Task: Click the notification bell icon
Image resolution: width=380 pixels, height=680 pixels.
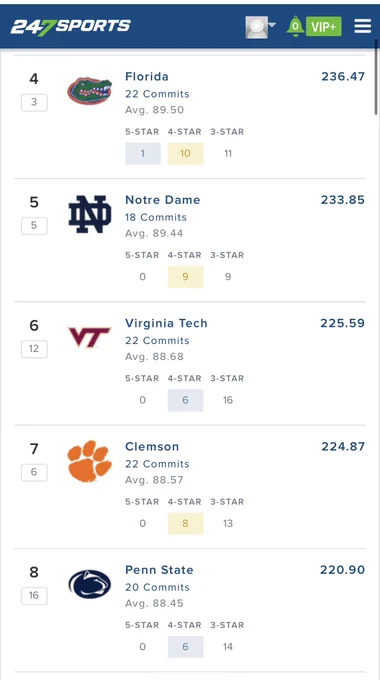Action: 295,26
